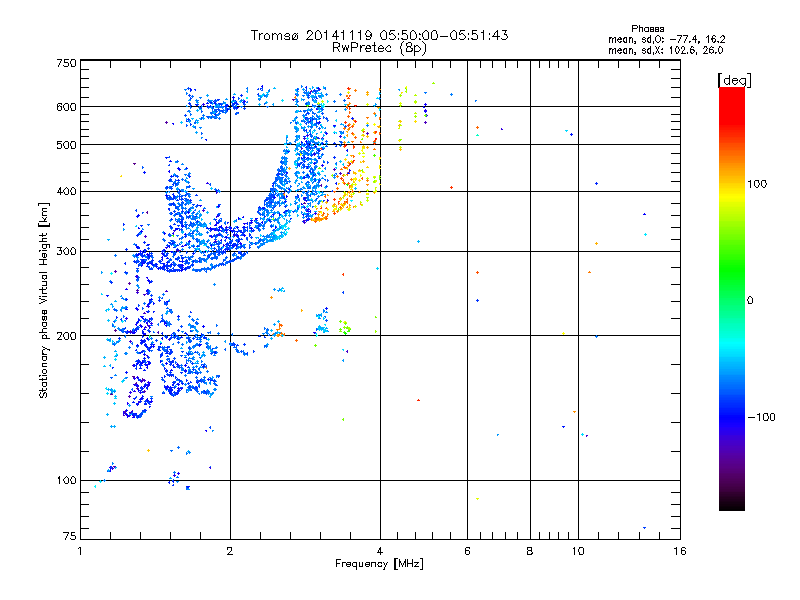Click the 'mean, sd,O: -77.4, 16.2' text
Image resolution: width=800 pixels, height=600 pixels.
coord(666,39)
